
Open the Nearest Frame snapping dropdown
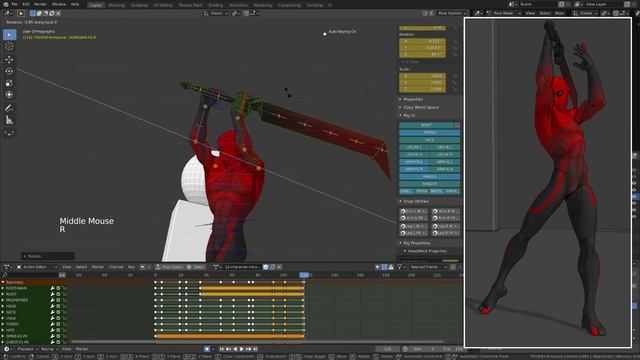(427, 267)
